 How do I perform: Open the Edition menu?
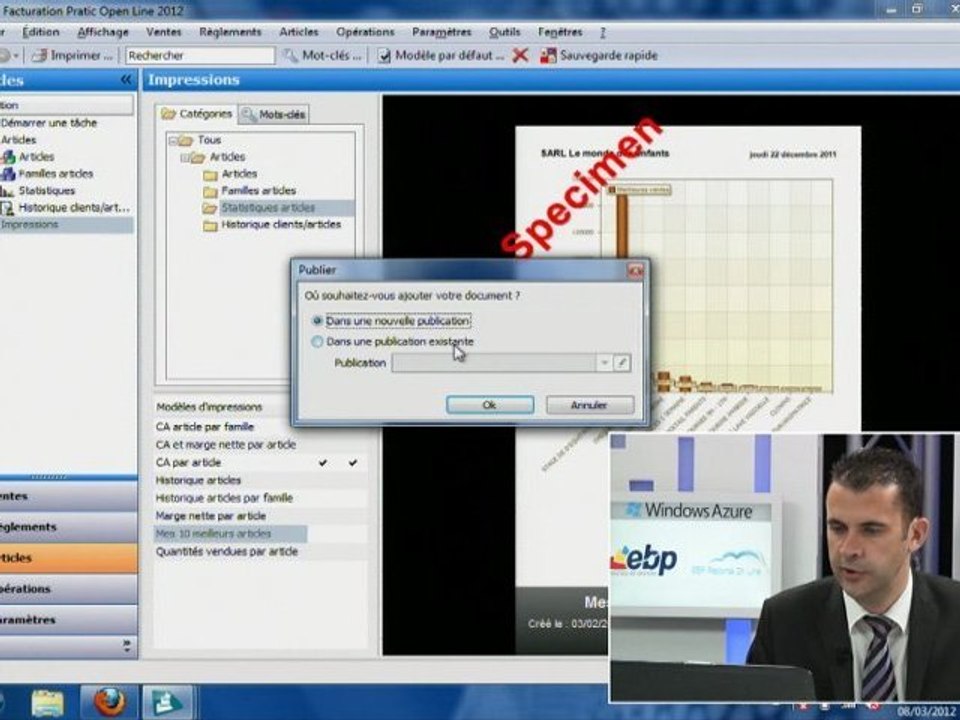point(41,32)
